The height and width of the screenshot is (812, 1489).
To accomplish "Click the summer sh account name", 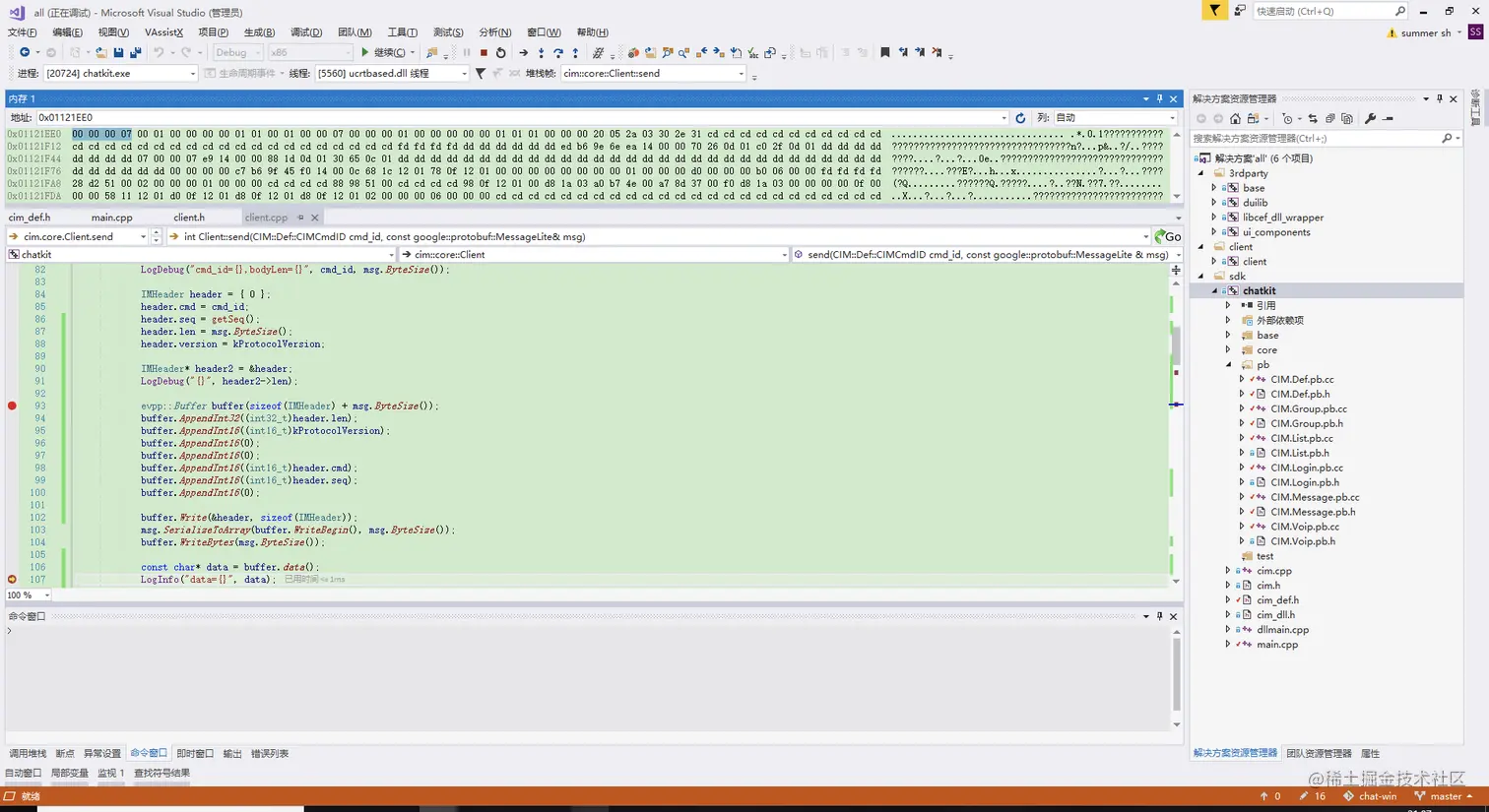I will pyautogui.click(x=1426, y=33).
